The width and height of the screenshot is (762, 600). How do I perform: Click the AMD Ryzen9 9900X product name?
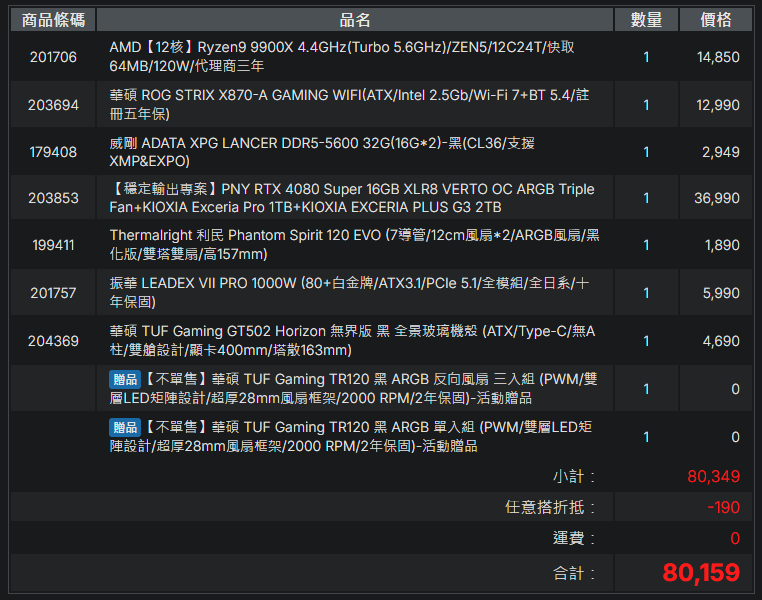coord(342,56)
